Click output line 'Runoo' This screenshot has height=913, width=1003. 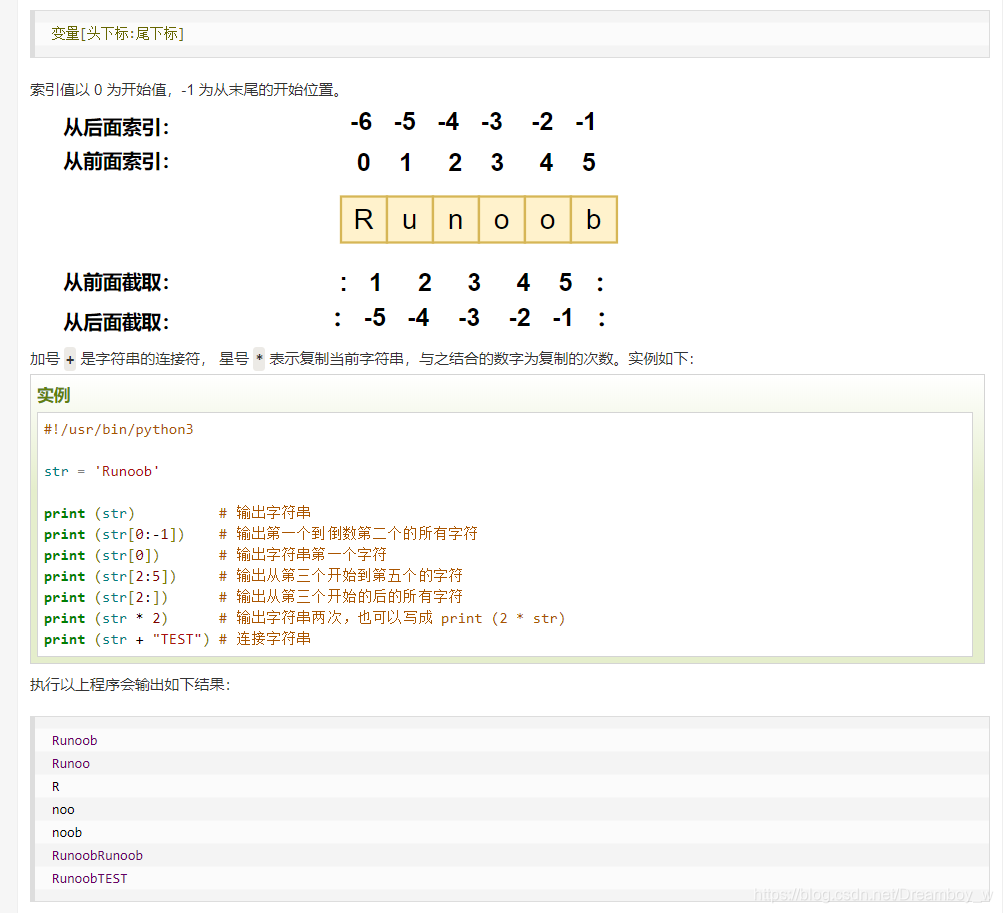(70, 763)
